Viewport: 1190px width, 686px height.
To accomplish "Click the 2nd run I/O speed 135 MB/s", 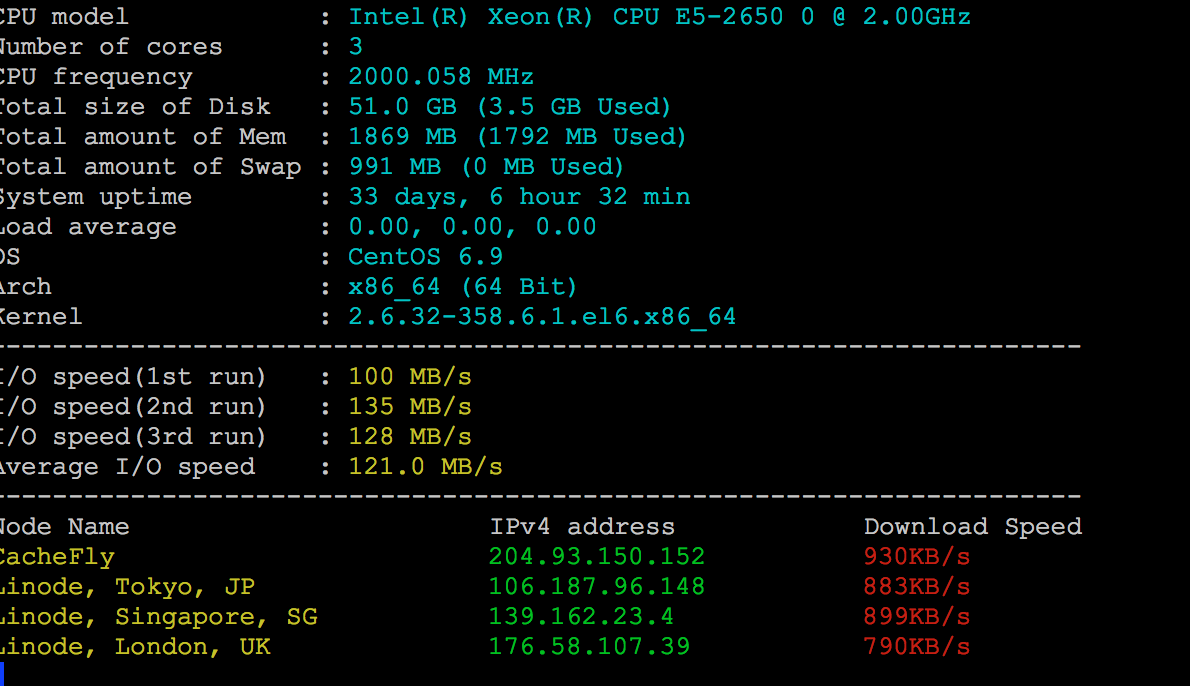I will pyautogui.click(x=410, y=407).
